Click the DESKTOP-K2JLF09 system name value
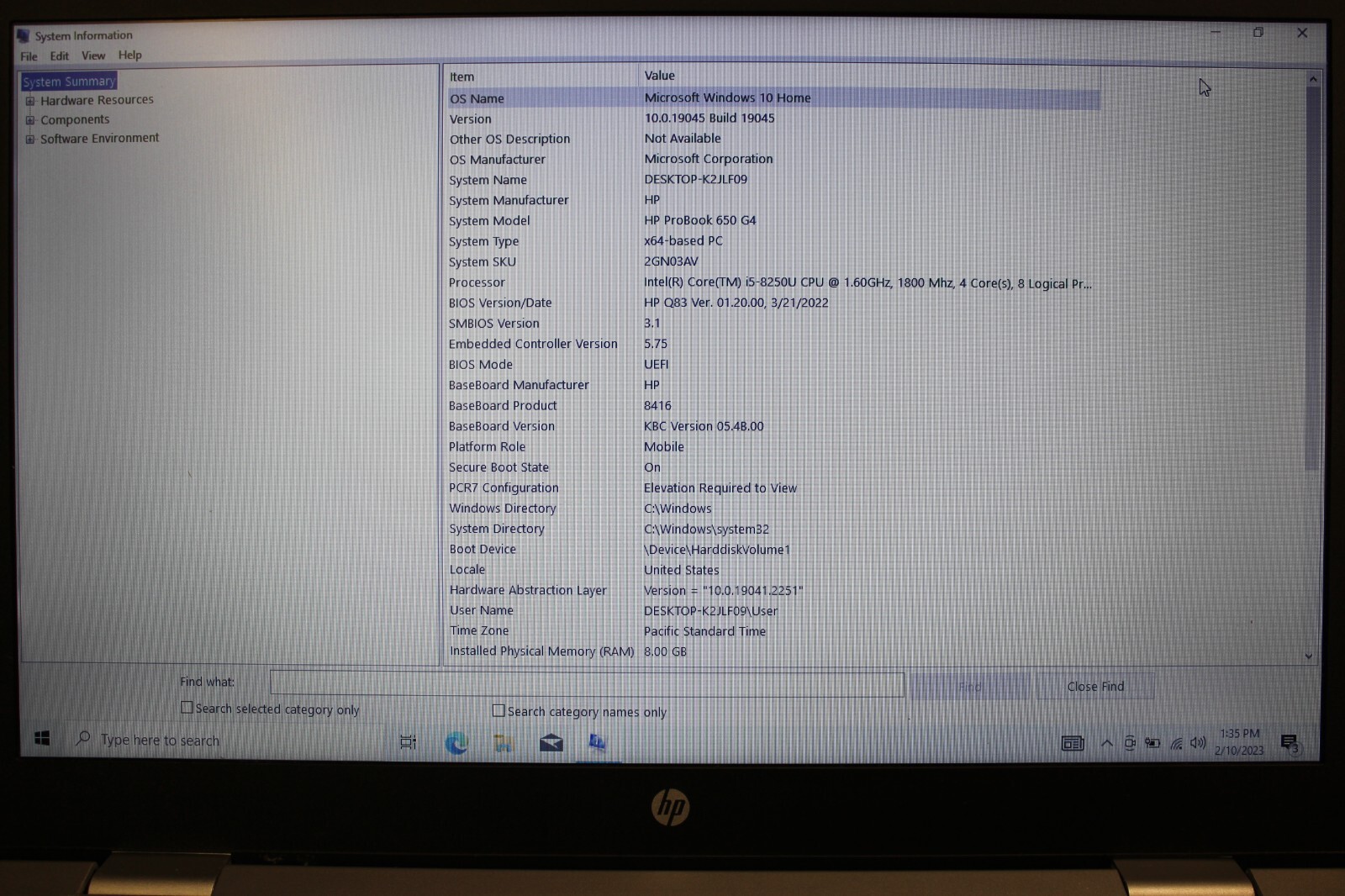The height and width of the screenshot is (896, 1345). [x=696, y=179]
